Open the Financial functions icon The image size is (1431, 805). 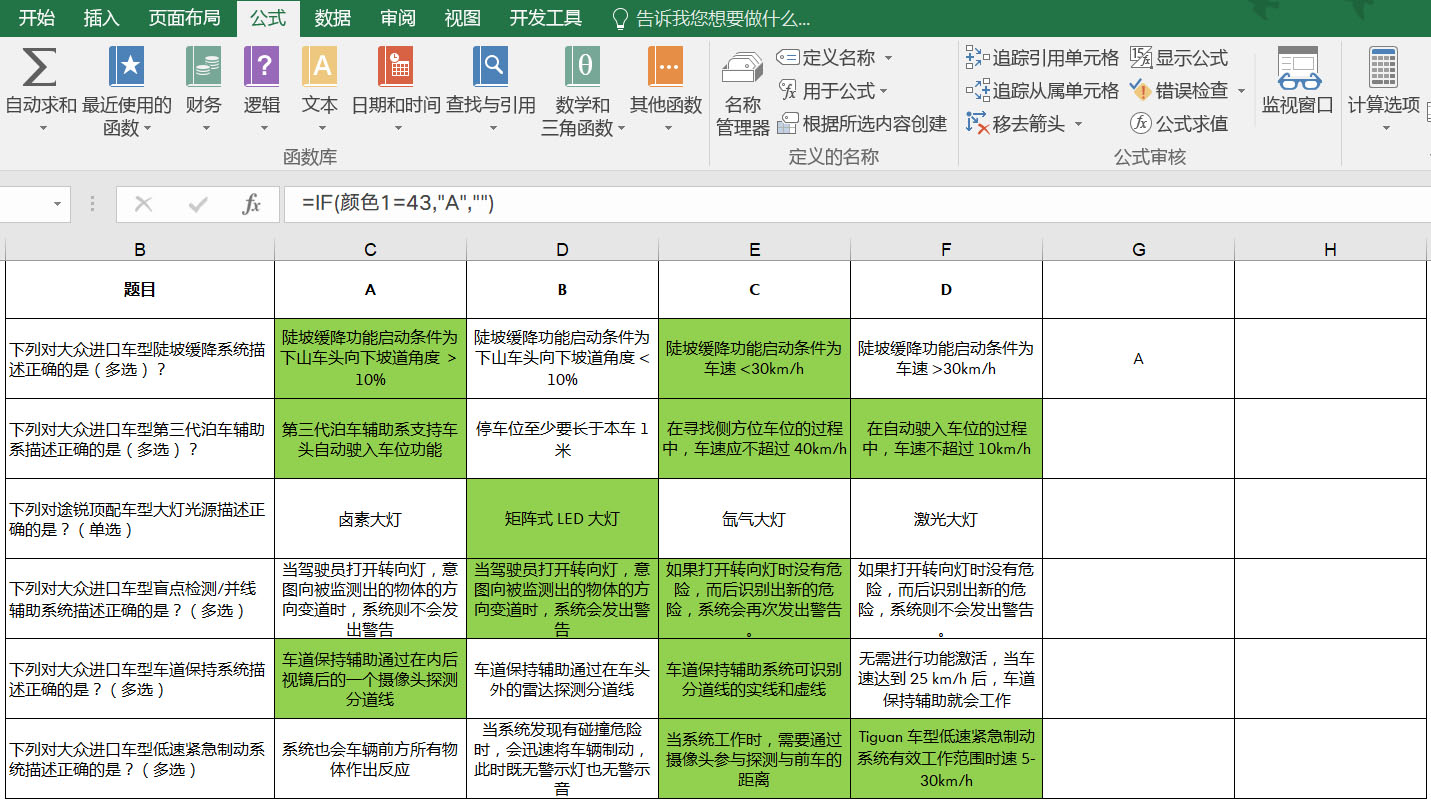204,68
